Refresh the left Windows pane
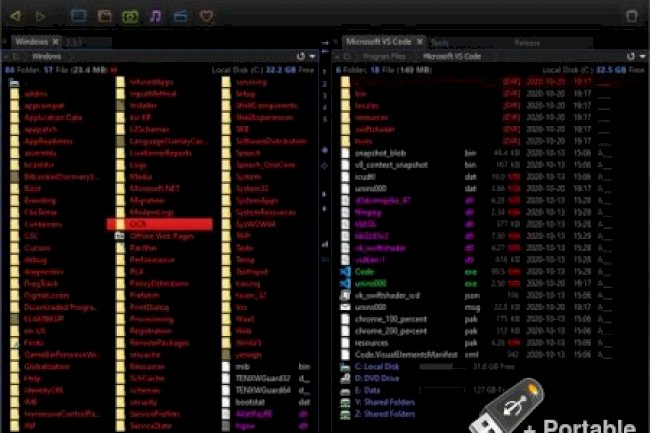 click(301, 56)
